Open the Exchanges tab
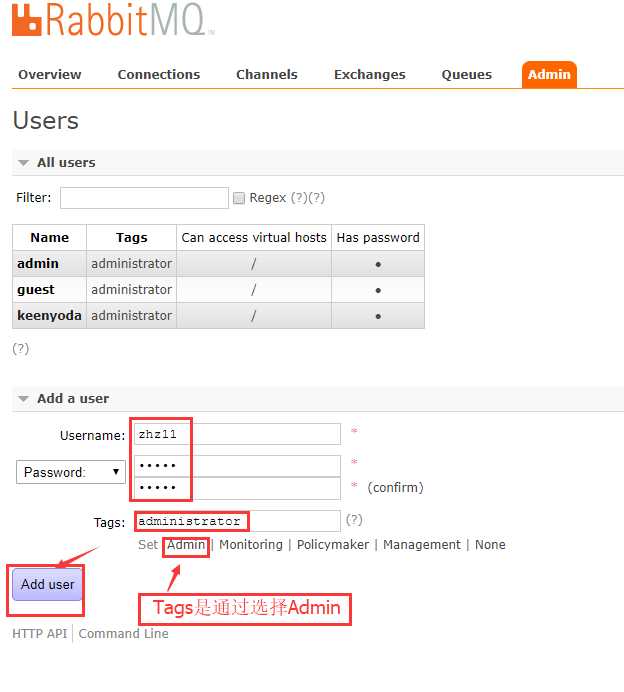This screenshot has height=692, width=624. (x=370, y=75)
